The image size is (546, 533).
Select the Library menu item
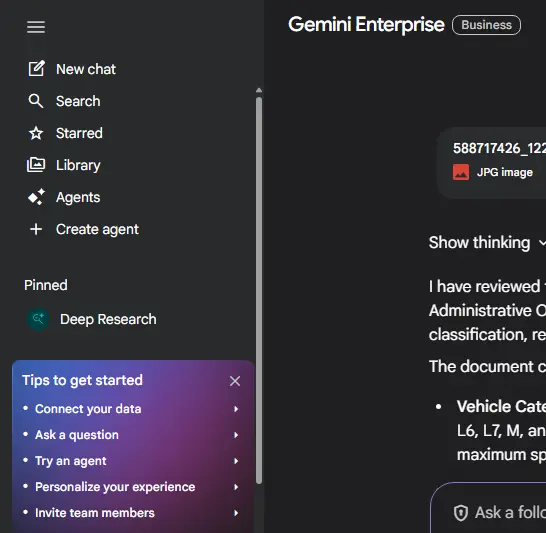(64, 165)
